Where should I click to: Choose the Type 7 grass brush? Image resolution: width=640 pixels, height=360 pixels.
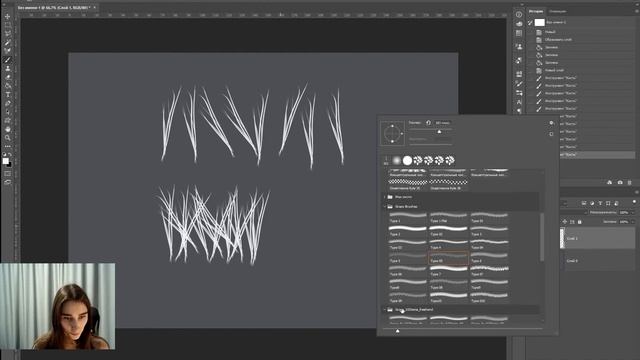[x=448, y=271]
